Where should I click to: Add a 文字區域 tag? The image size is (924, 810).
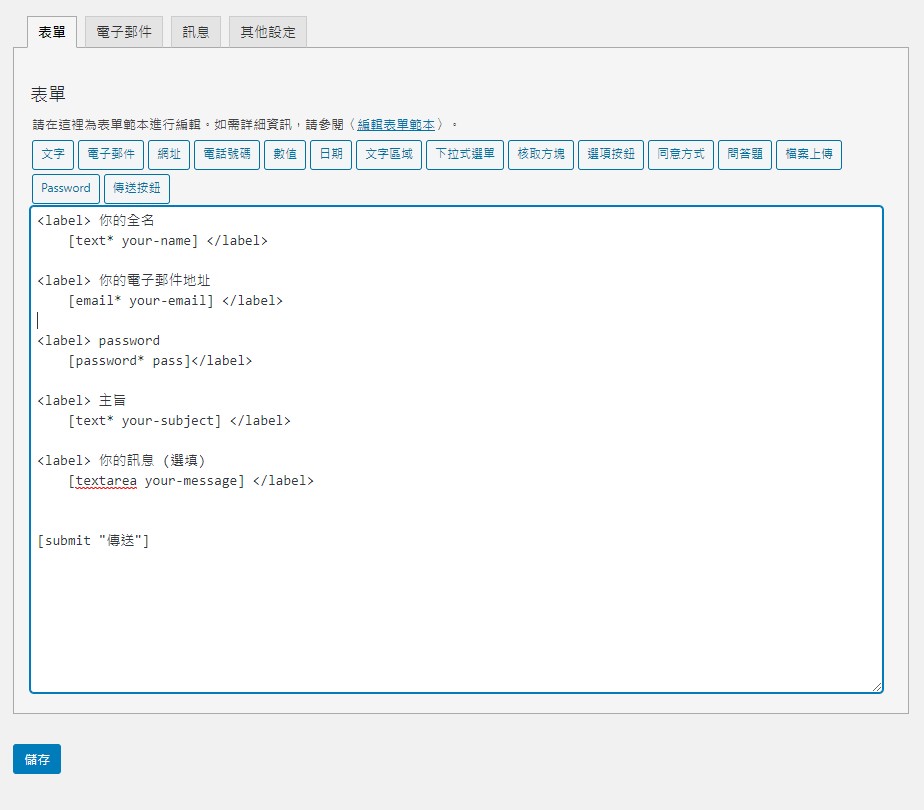coord(389,155)
